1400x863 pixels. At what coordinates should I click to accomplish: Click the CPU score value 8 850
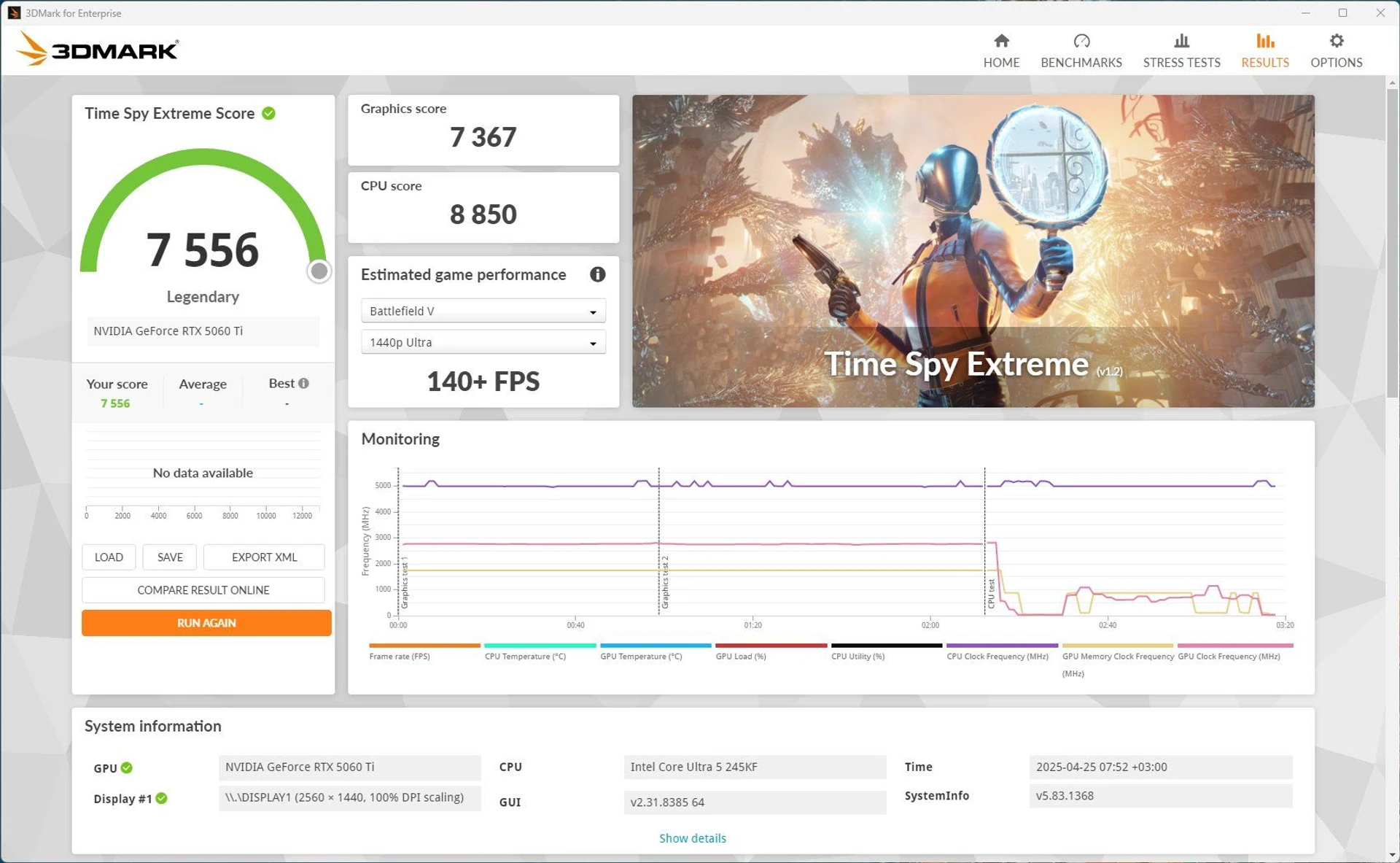(x=483, y=214)
